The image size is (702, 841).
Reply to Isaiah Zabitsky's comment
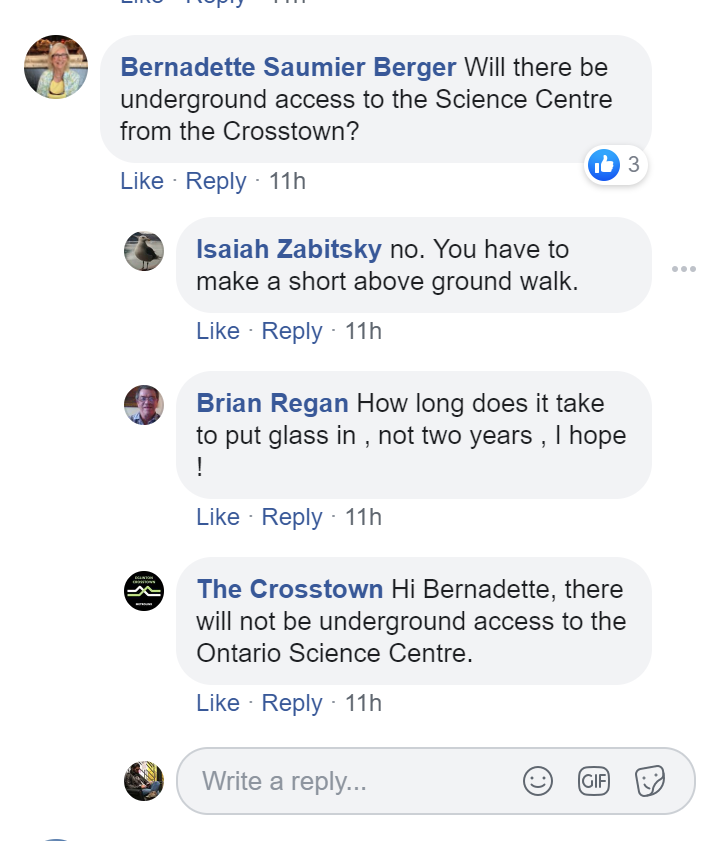(x=292, y=331)
